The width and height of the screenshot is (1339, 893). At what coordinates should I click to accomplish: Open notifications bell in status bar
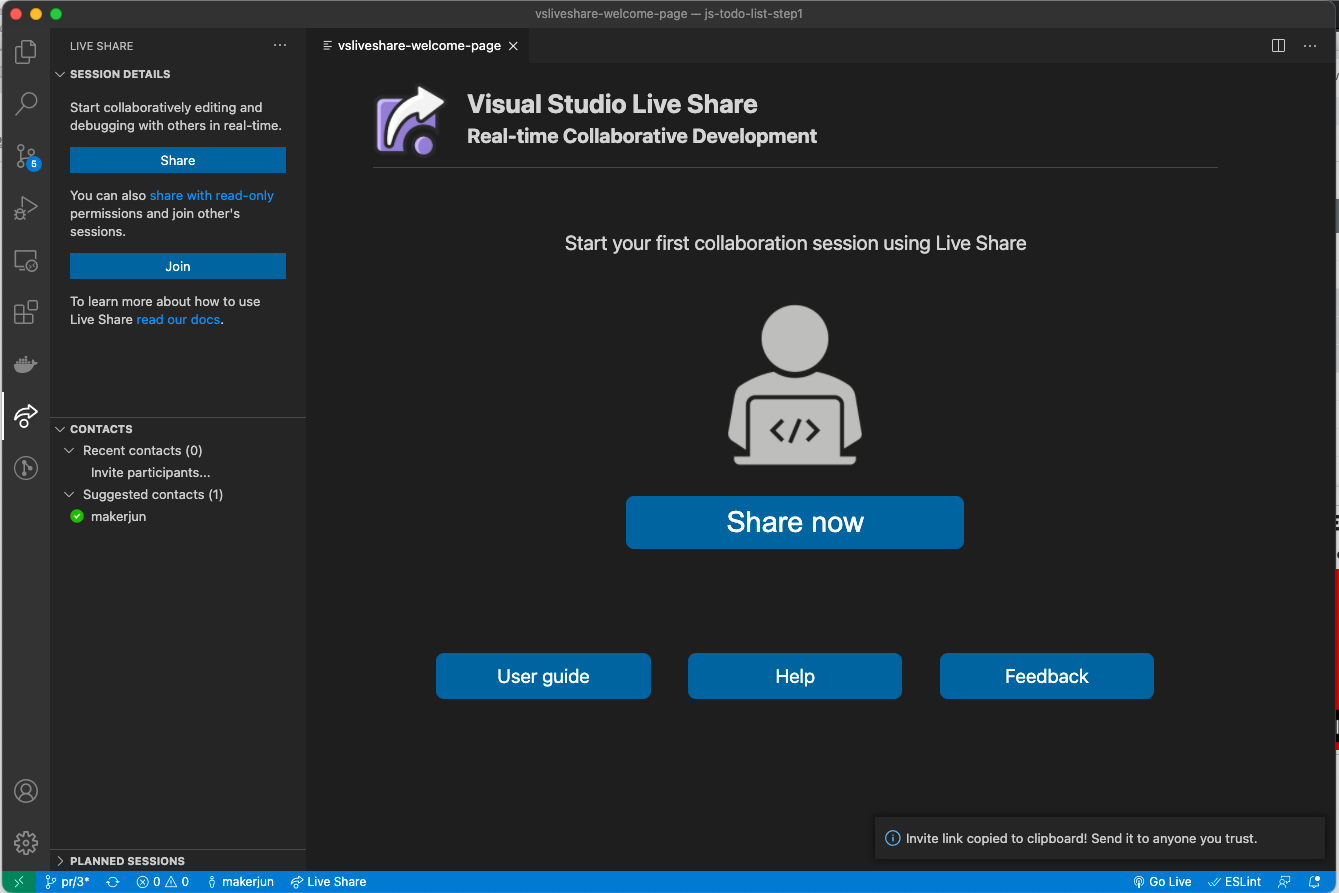pyautogui.click(x=1314, y=882)
